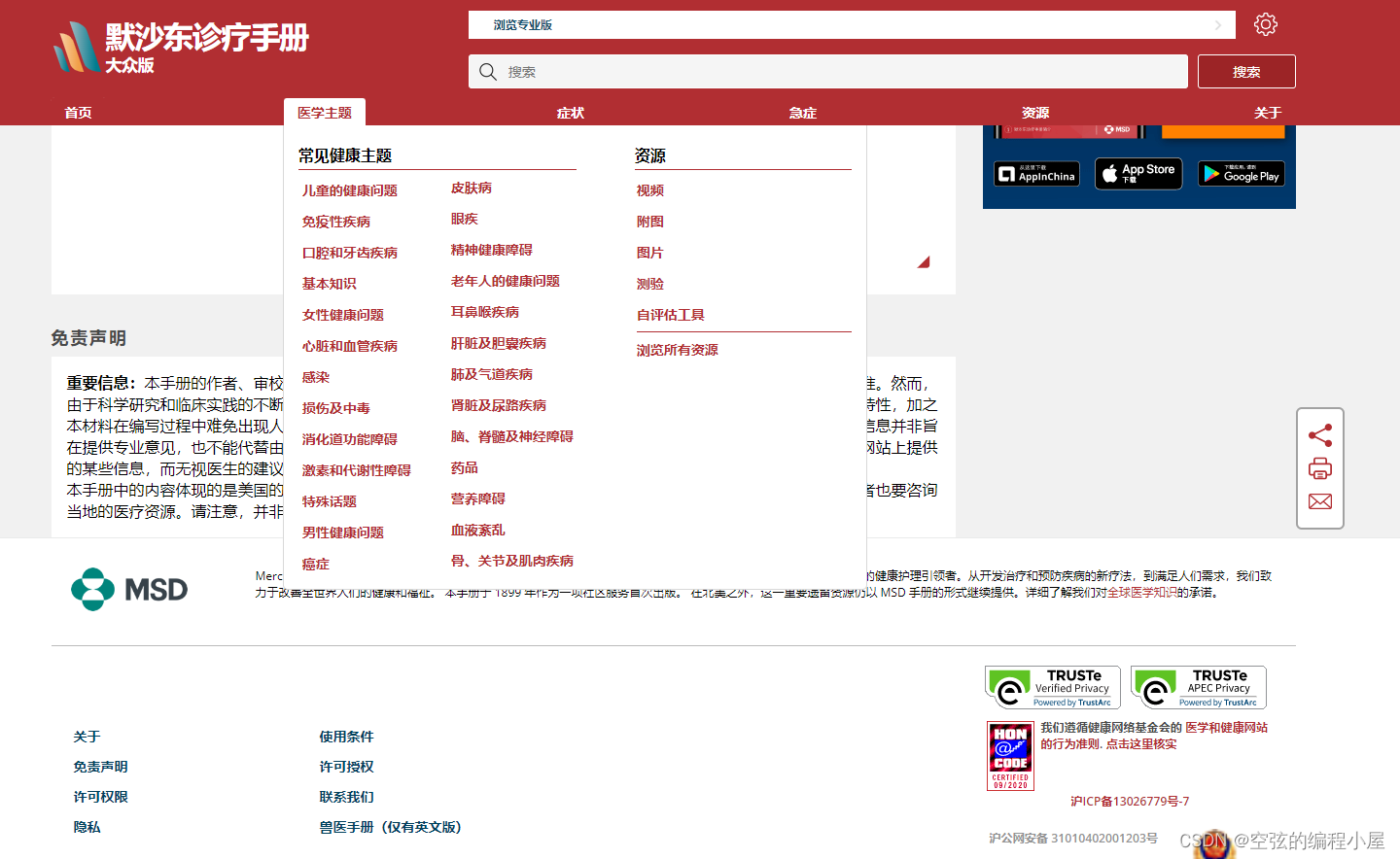The height and width of the screenshot is (859, 1400).
Task: Open the 症状 nav item
Action: click(571, 113)
